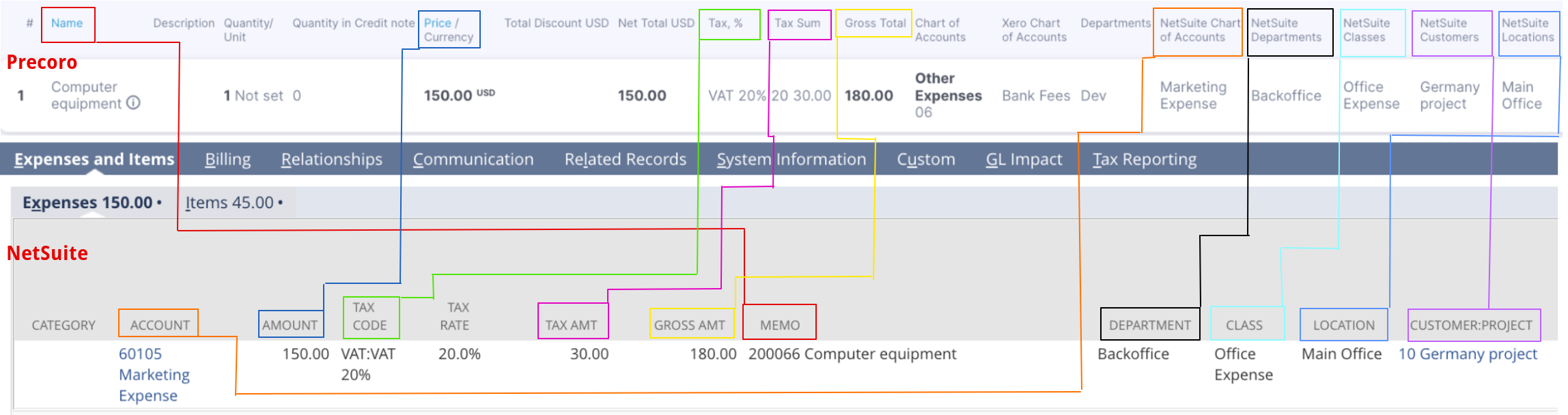Select the Bank Fees cell
Image resolution: width=1568 pixels, height=415 pixels.
click(x=1036, y=96)
